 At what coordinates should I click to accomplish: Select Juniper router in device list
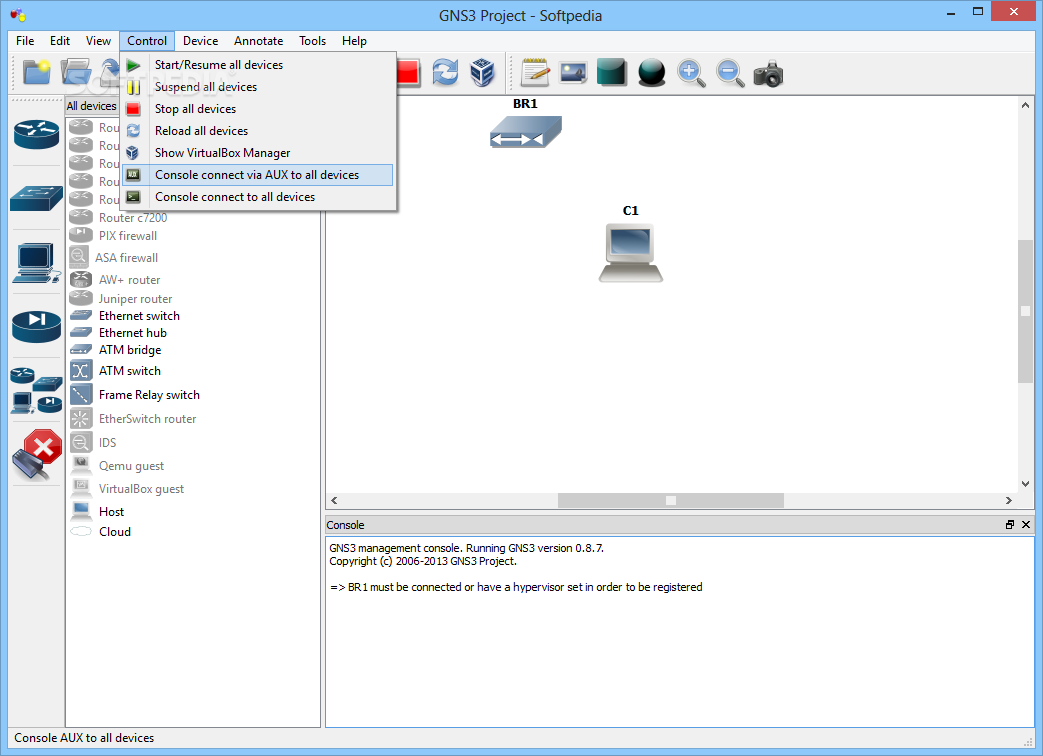pos(136,299)
